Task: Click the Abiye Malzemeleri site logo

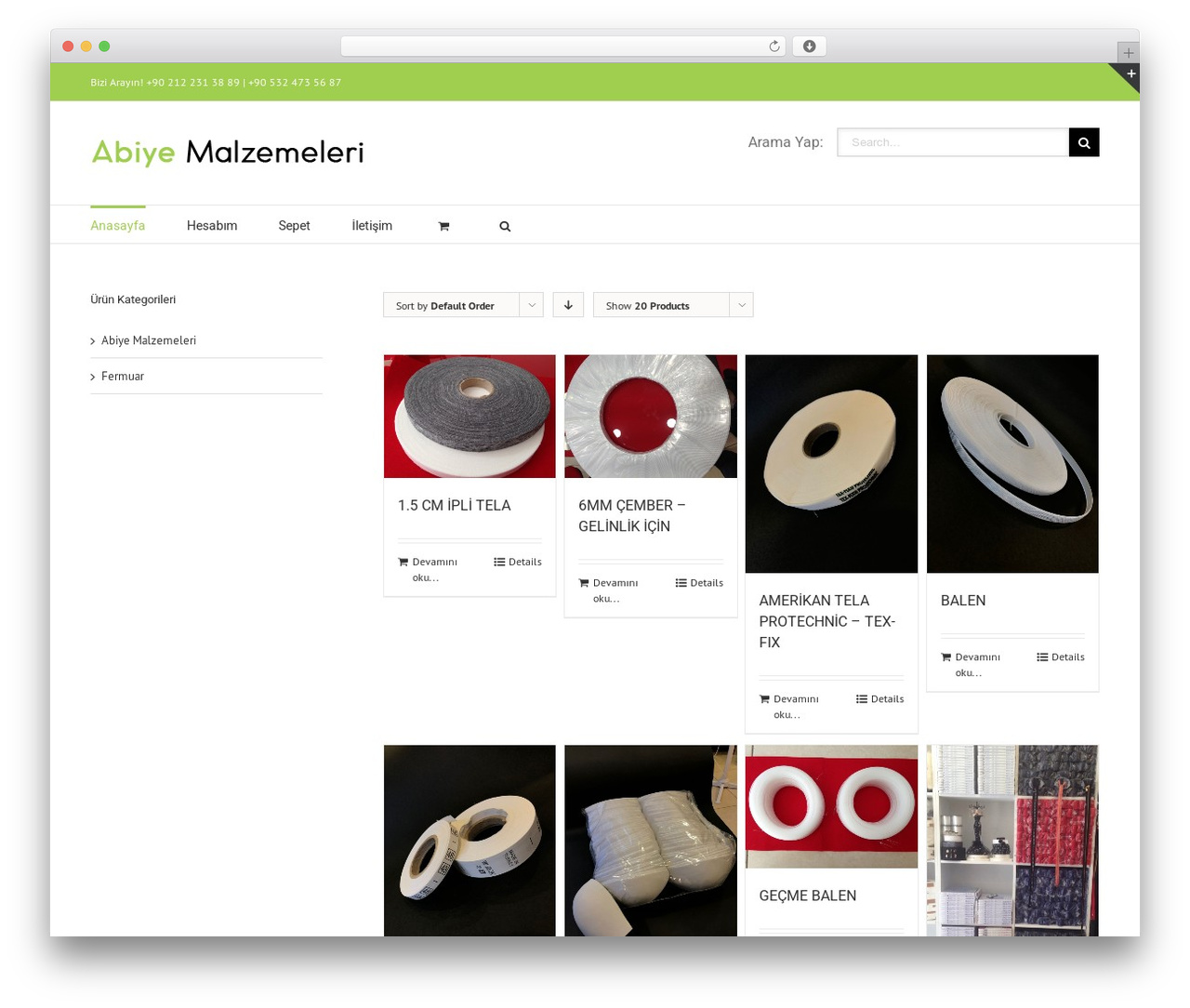Action: point(228,152)
